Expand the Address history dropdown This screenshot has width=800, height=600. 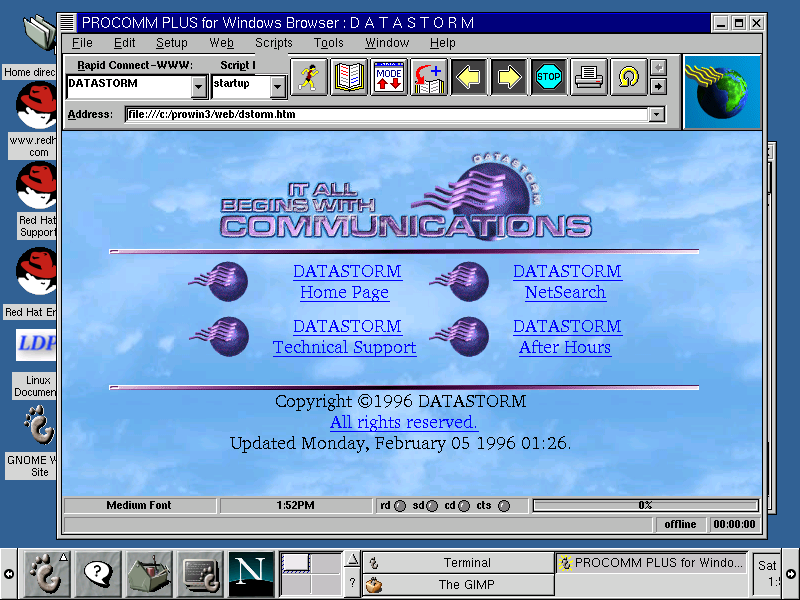(657, 114)
